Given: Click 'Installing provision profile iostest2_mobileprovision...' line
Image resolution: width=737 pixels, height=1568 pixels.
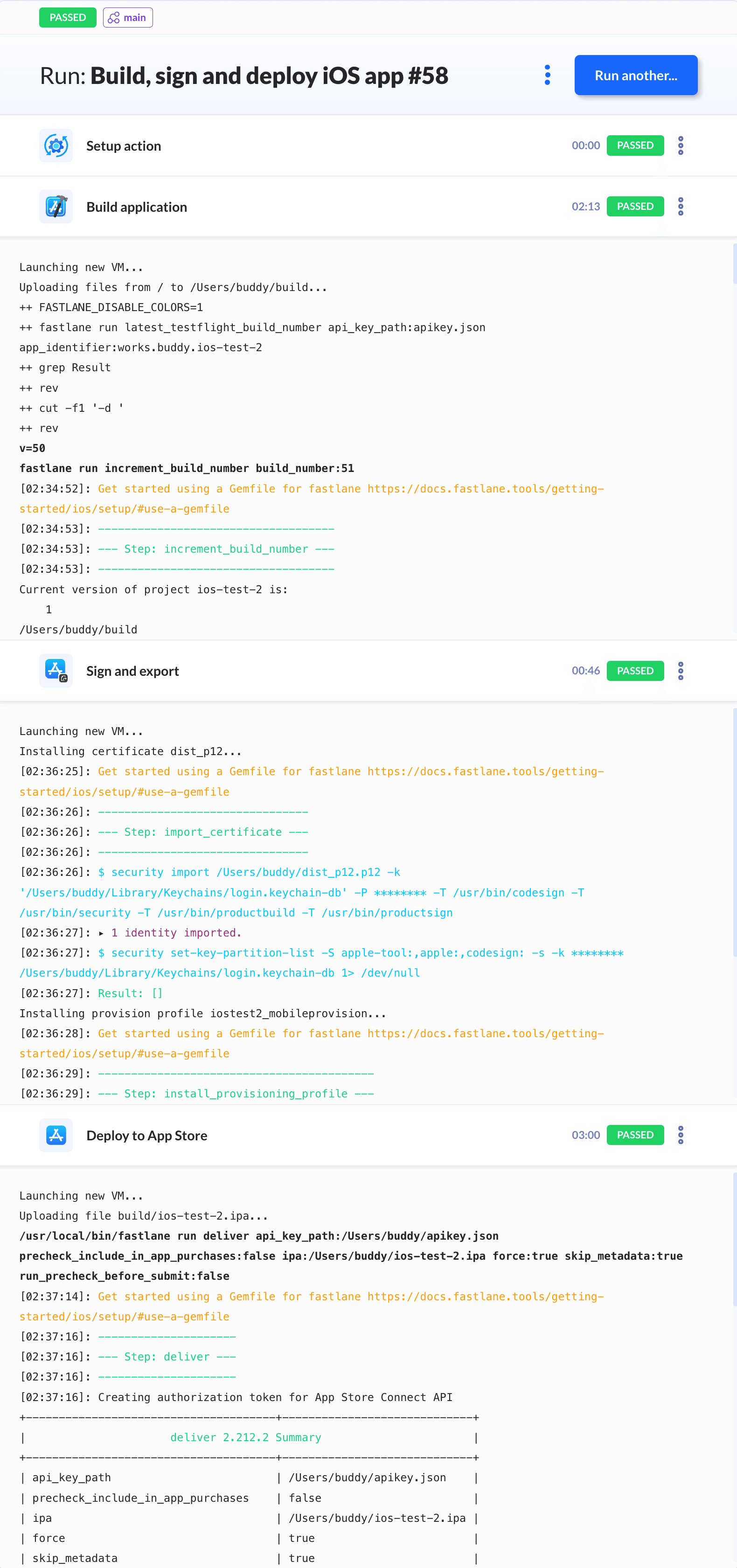Looking at the screenshot, I should point(202,1013).
